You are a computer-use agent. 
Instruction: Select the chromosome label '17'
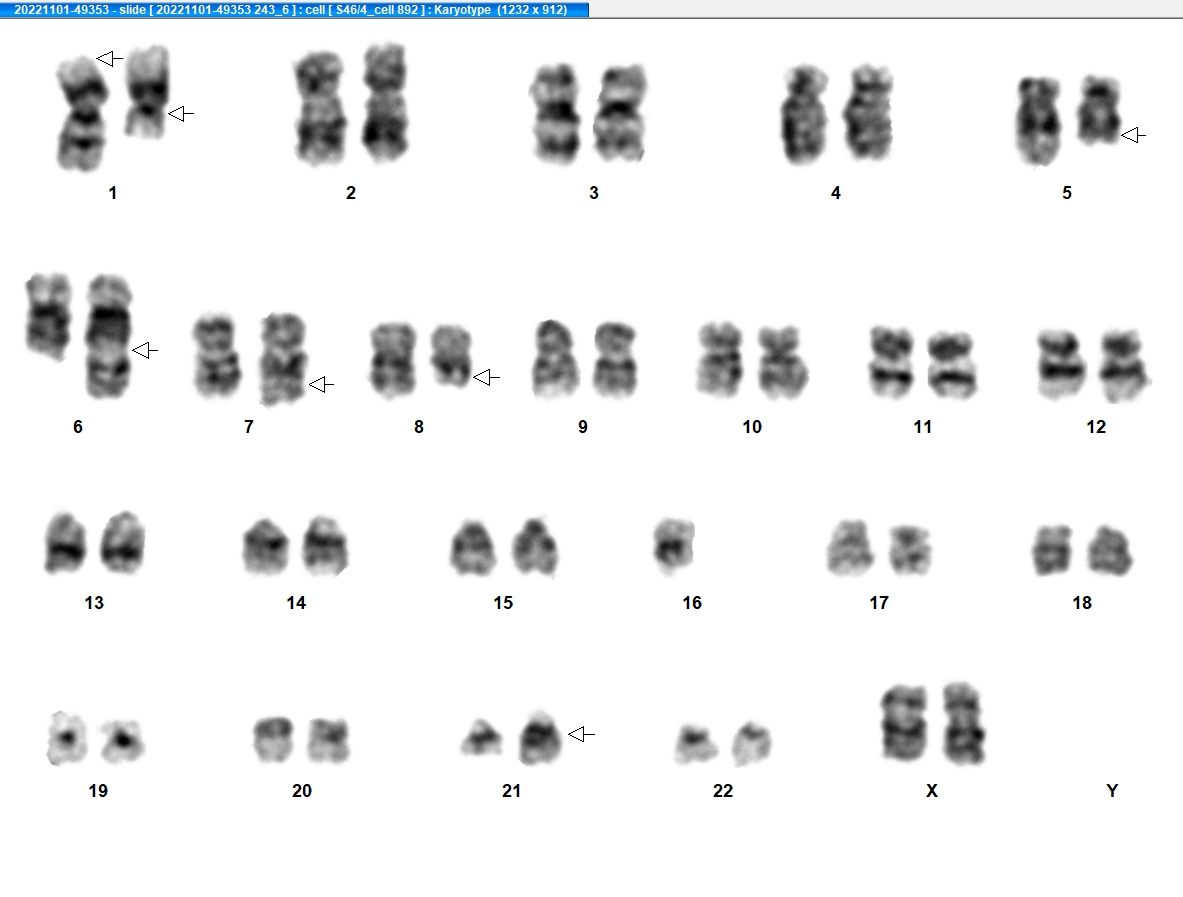click(879, 603)
